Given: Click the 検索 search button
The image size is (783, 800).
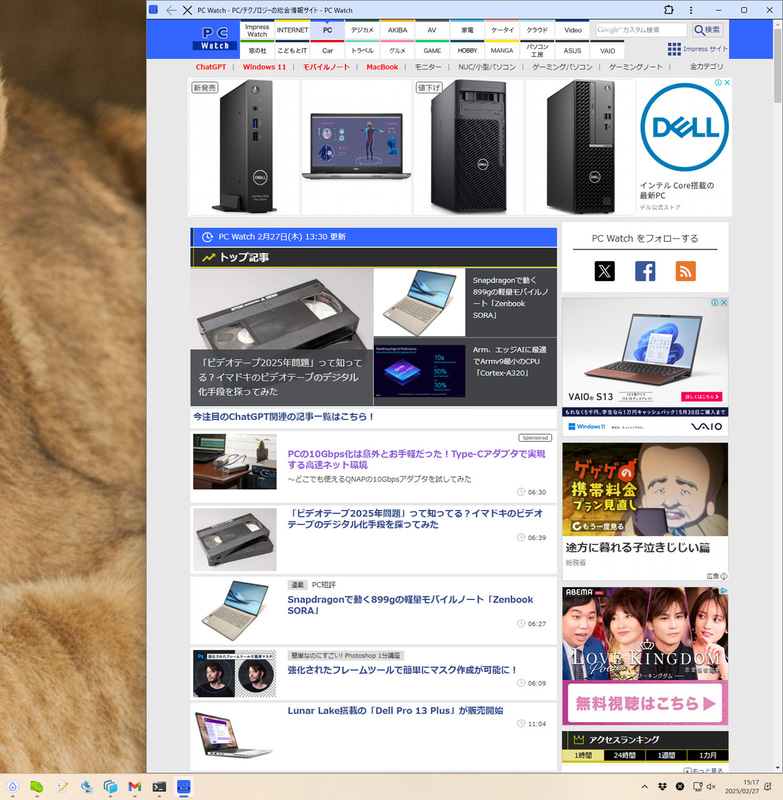Looking at the screenshot, I should 707,30.
